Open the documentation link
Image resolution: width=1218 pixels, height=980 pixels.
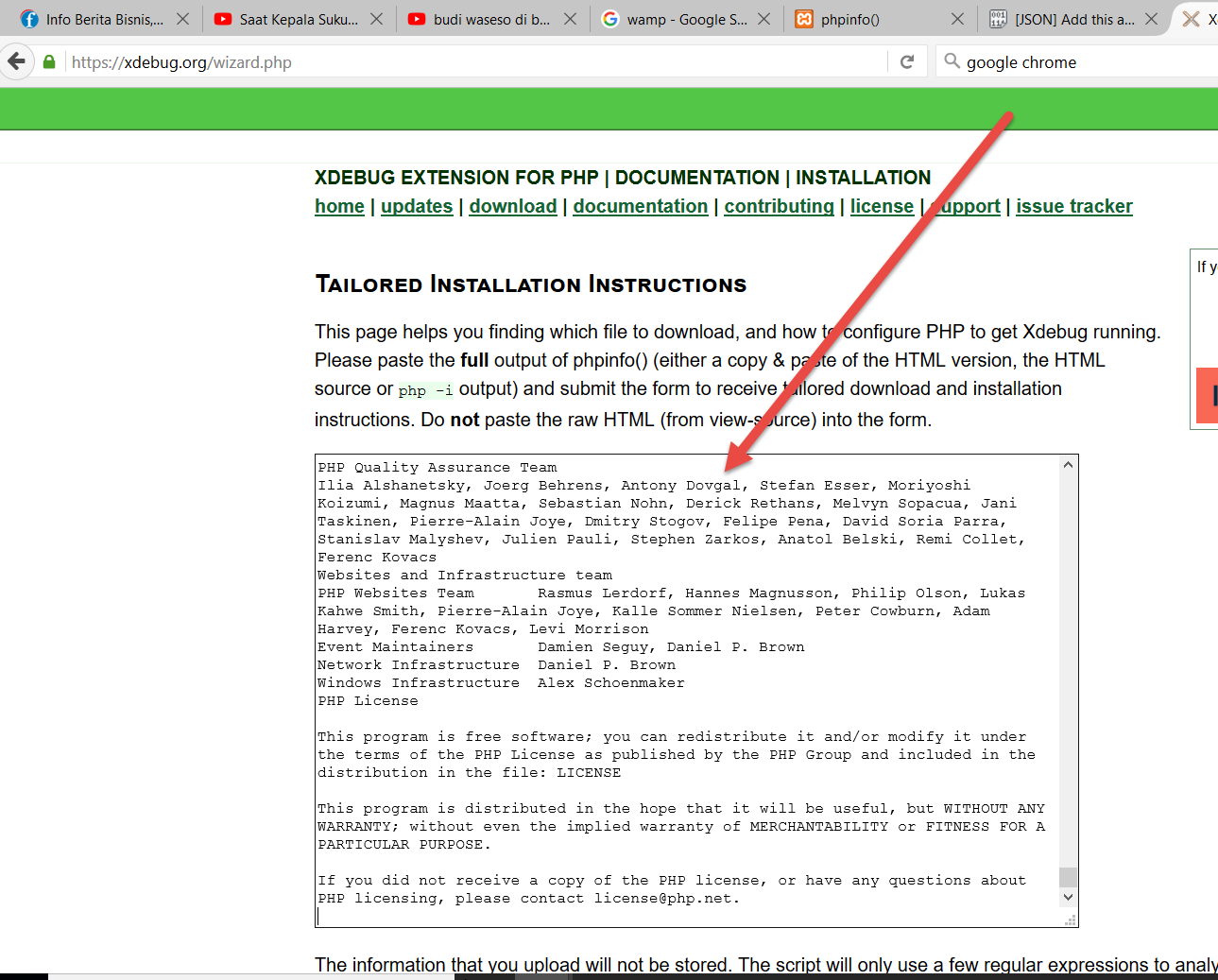641,206
